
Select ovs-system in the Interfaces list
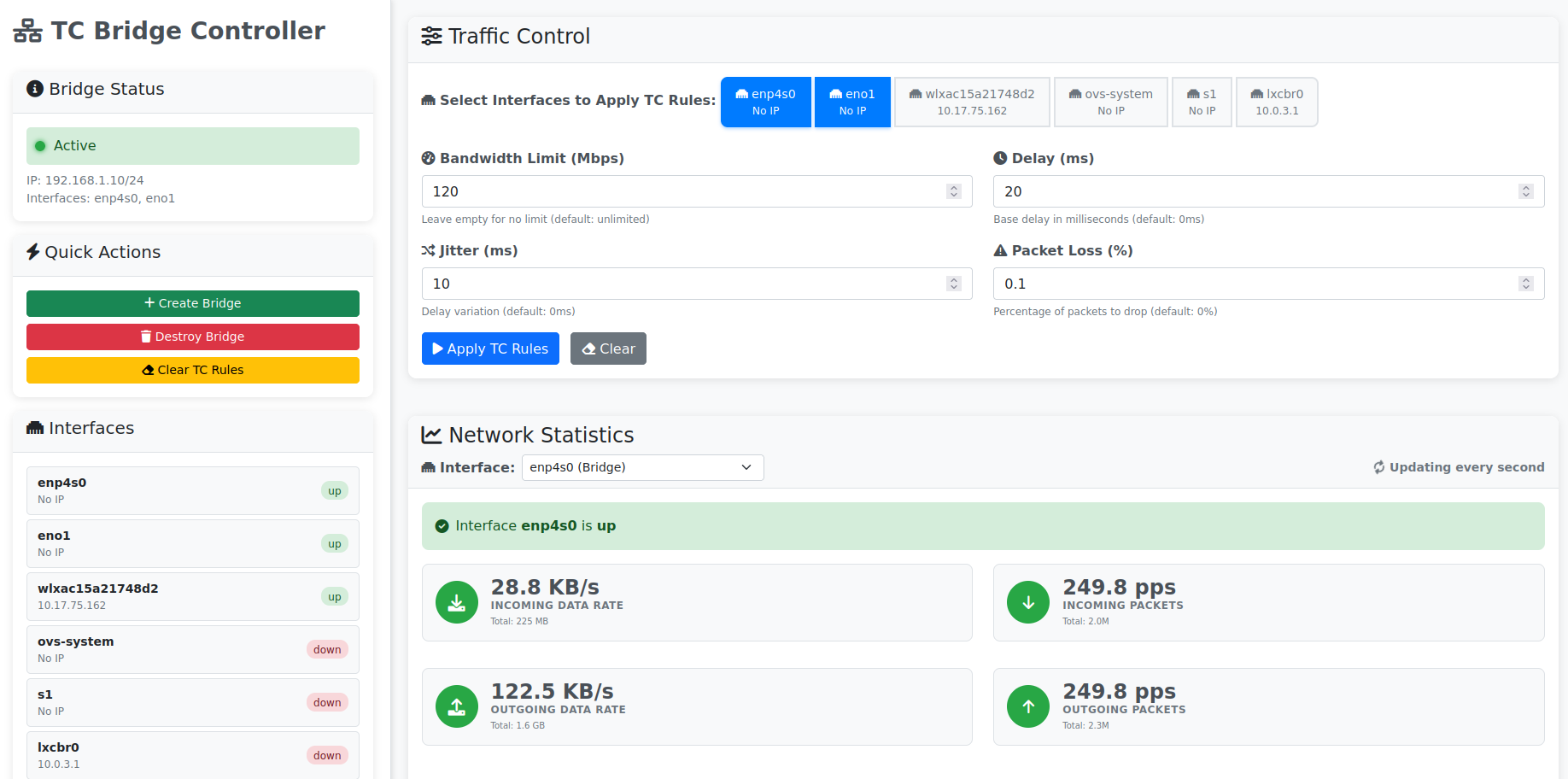(192, 649)
